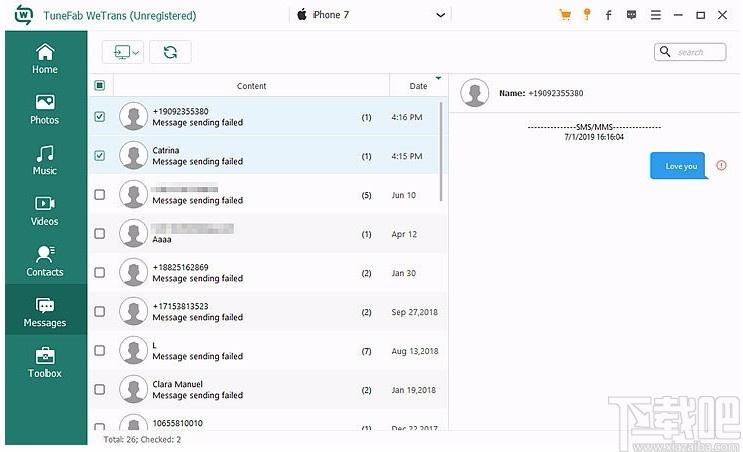Open the Facebook icon in title bar
The width and height of the screenshot is (743, 452).
click(608, 15)
